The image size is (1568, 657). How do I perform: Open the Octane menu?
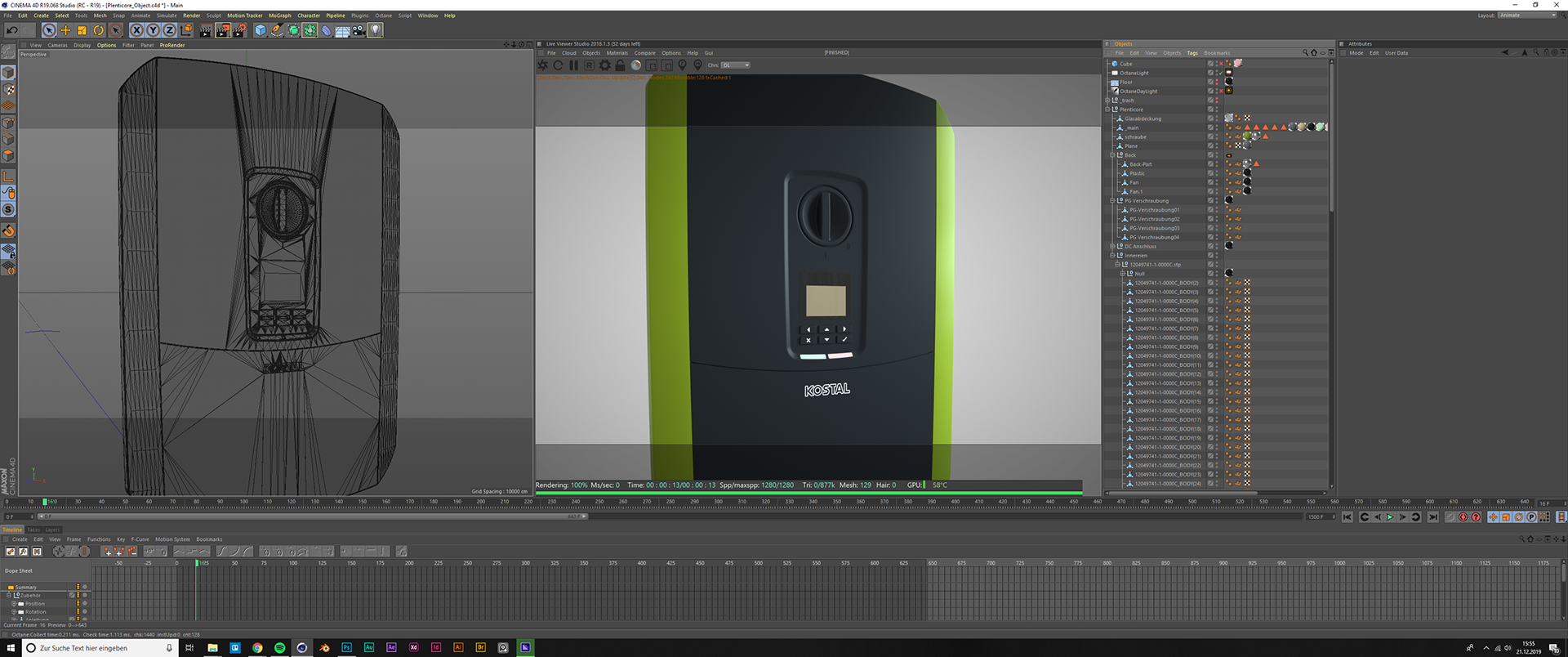click(x=384, y=16)
